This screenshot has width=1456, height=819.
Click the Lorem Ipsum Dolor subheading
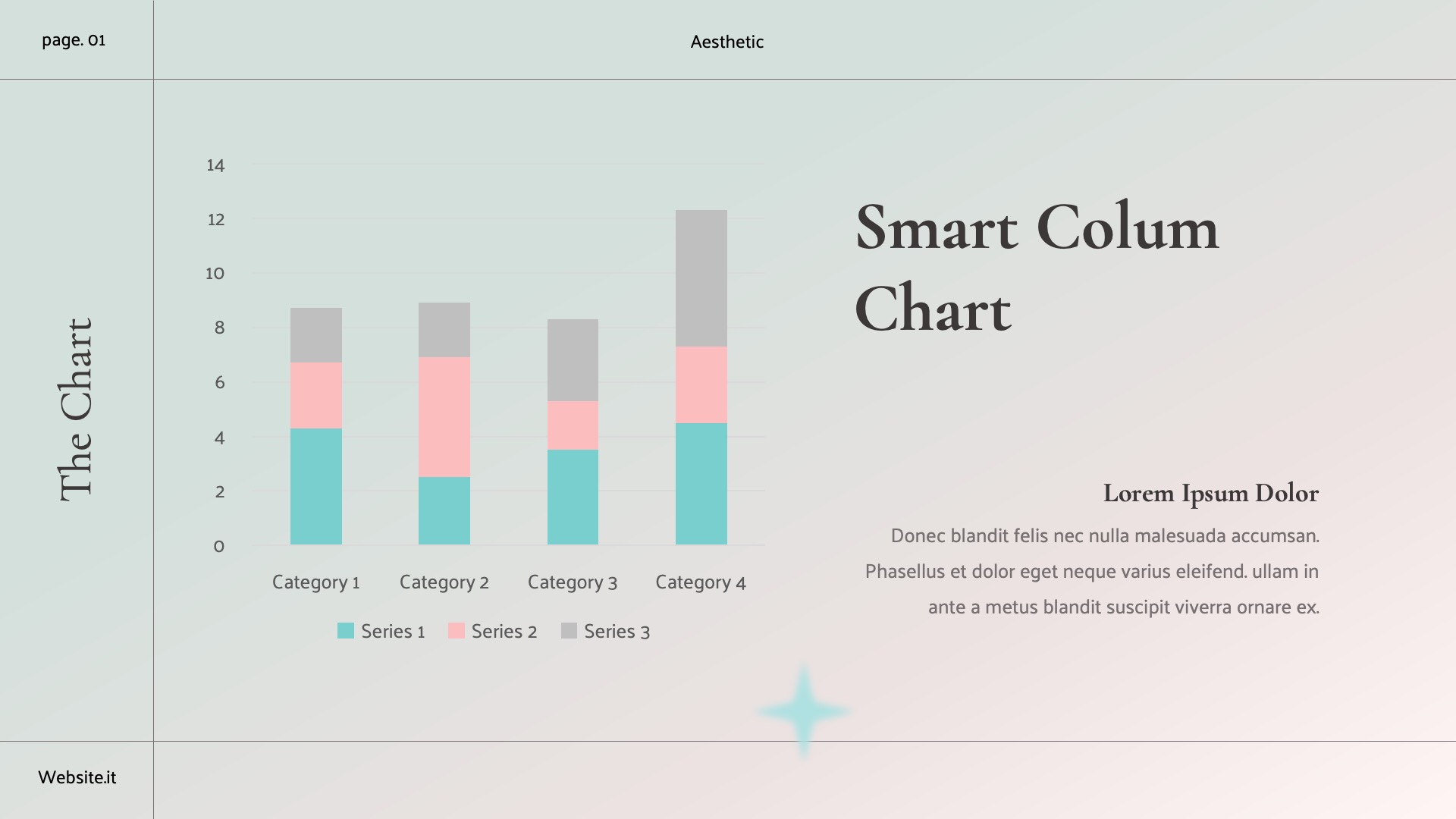(1210, 494)
